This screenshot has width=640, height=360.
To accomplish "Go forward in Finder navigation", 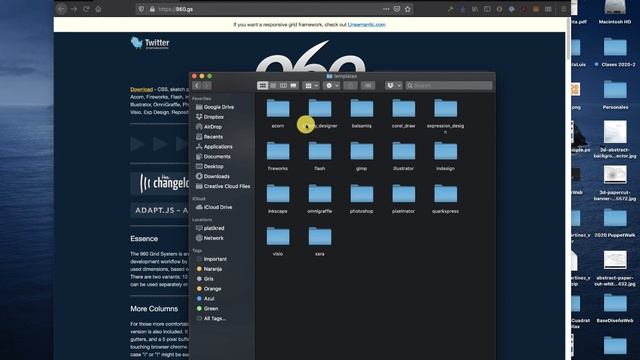I will (x=207, y=85).
